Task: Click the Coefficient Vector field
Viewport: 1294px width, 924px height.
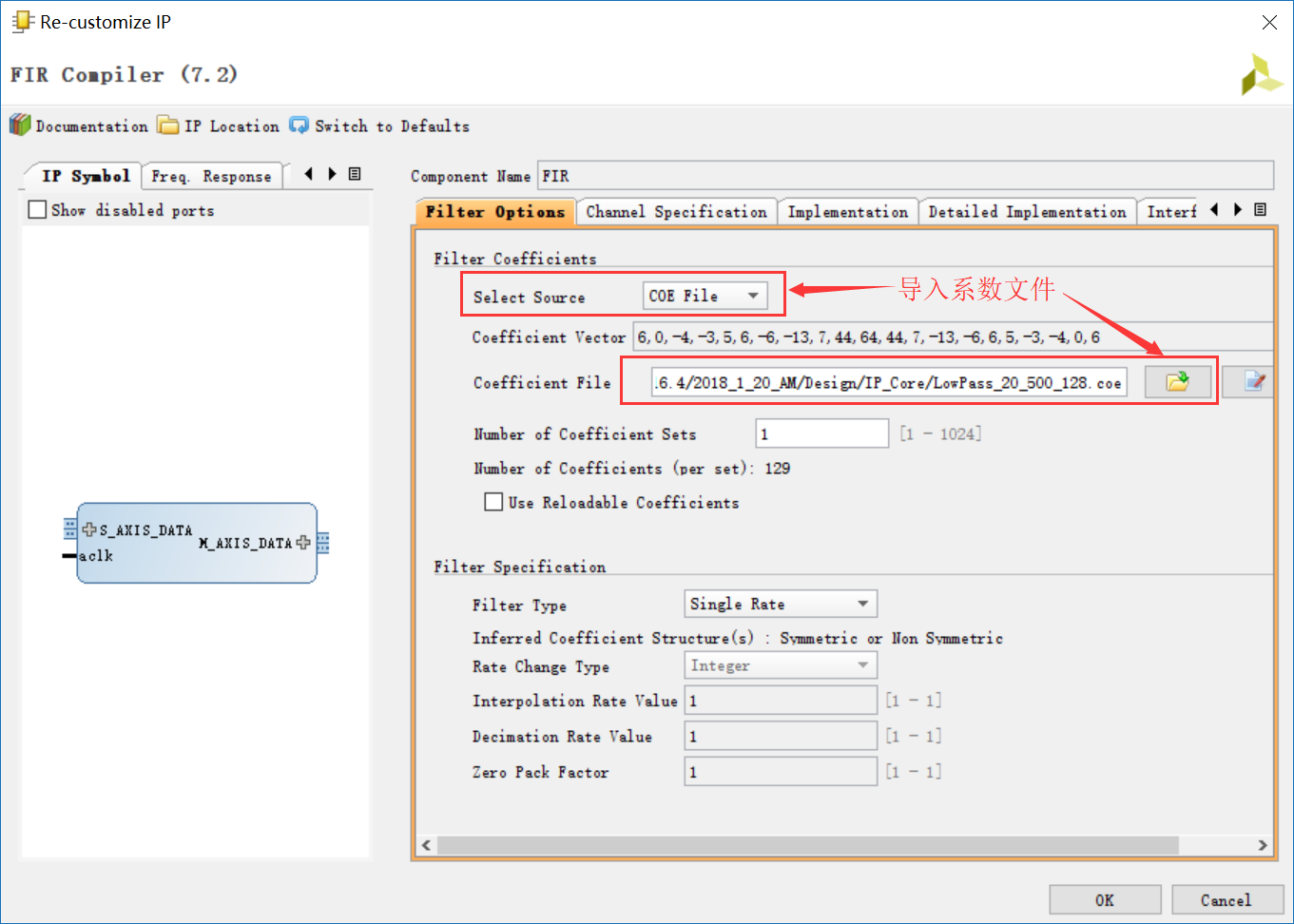Action: tap(953, 337)
